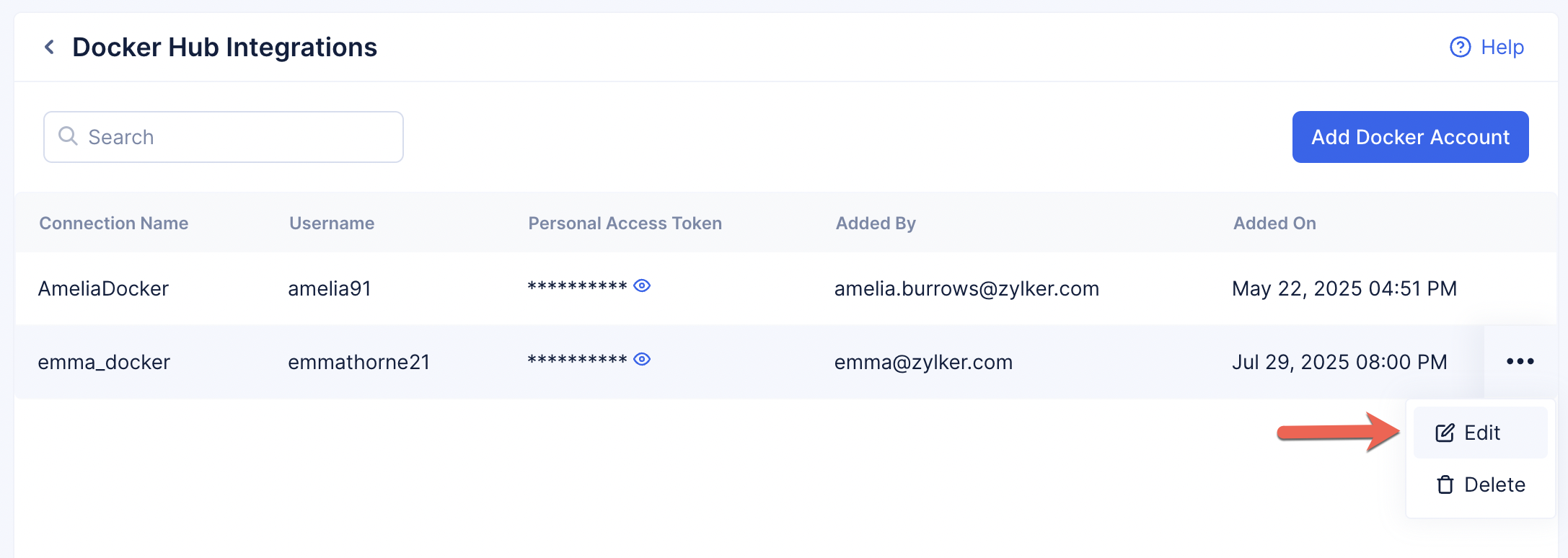Click the Add Docker Account button
1568x558 pixels.
(1410, 137)
